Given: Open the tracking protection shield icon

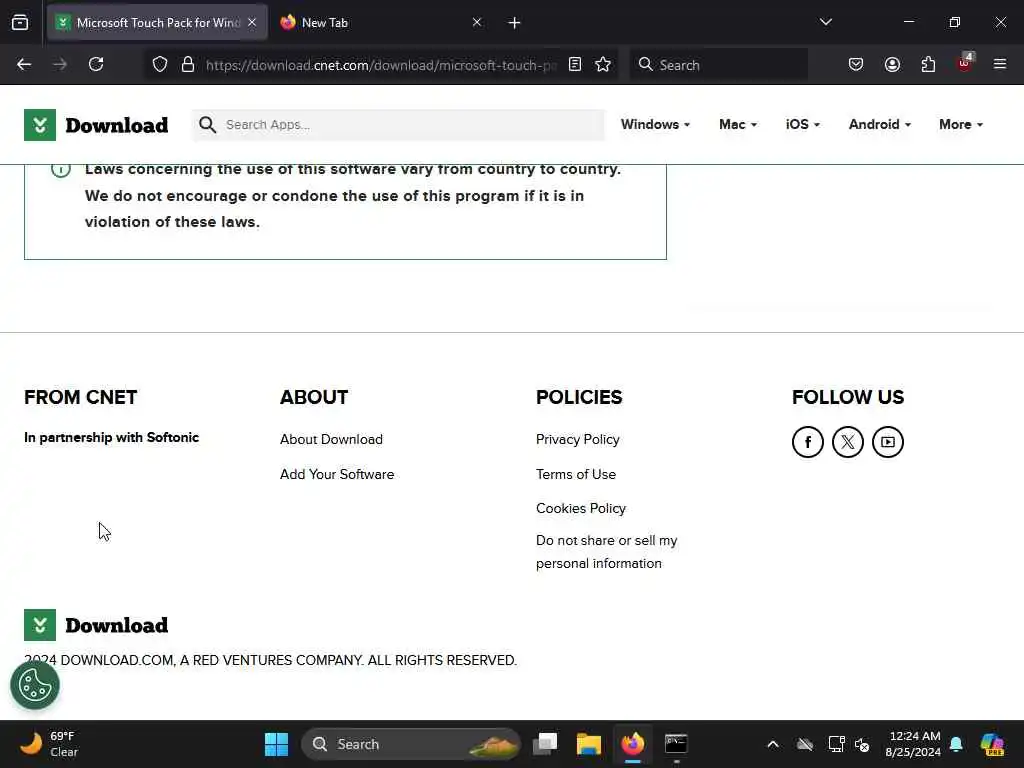Looking at the screenshot, I should coord(160,65).
